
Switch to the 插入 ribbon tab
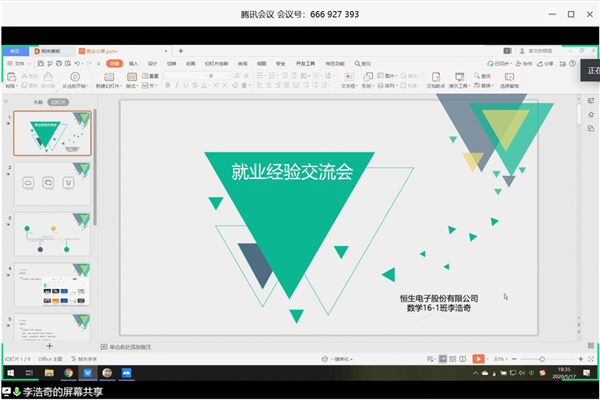click(x=133, y=63)
